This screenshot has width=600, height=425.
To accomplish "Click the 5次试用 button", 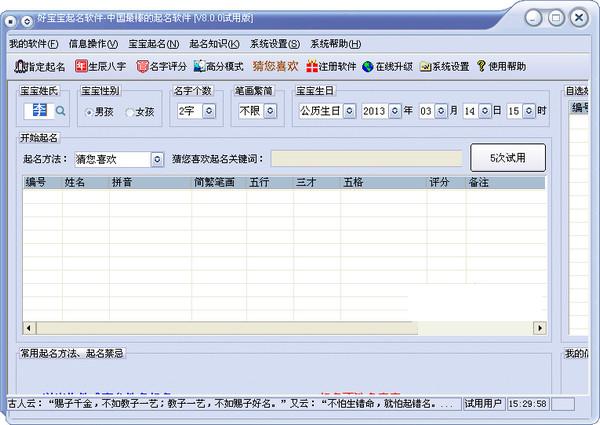I will click(508, 158).
